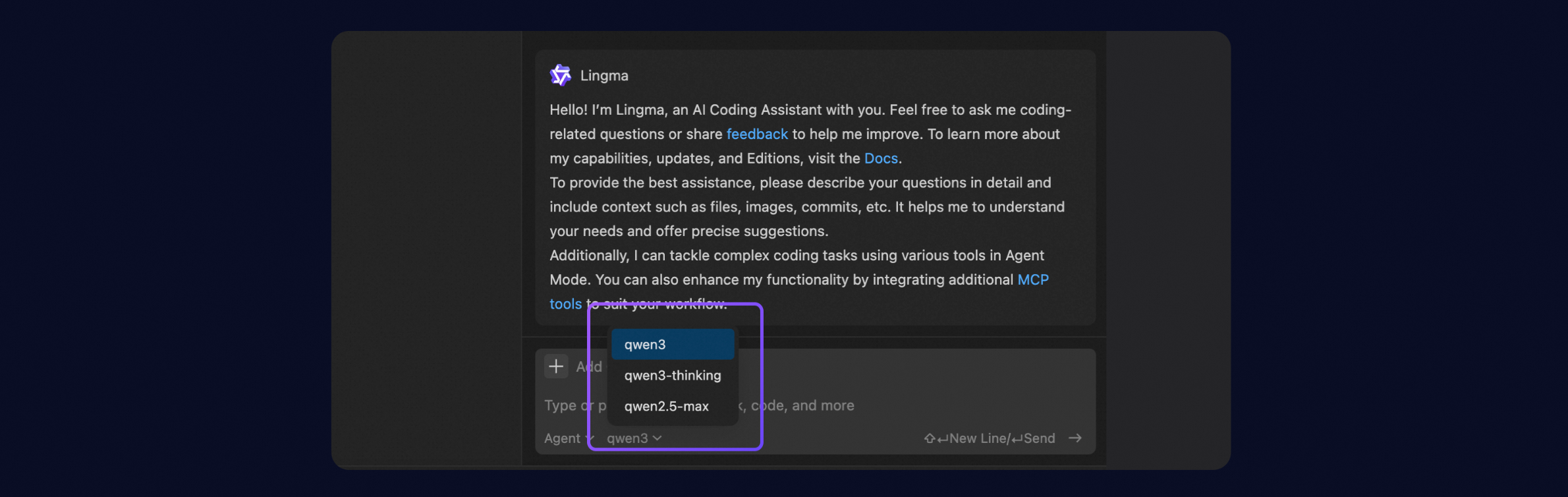Choose the qwen3-thinking model option
The width and height of the screenshot is (1568, 497).
click(672, 375)
